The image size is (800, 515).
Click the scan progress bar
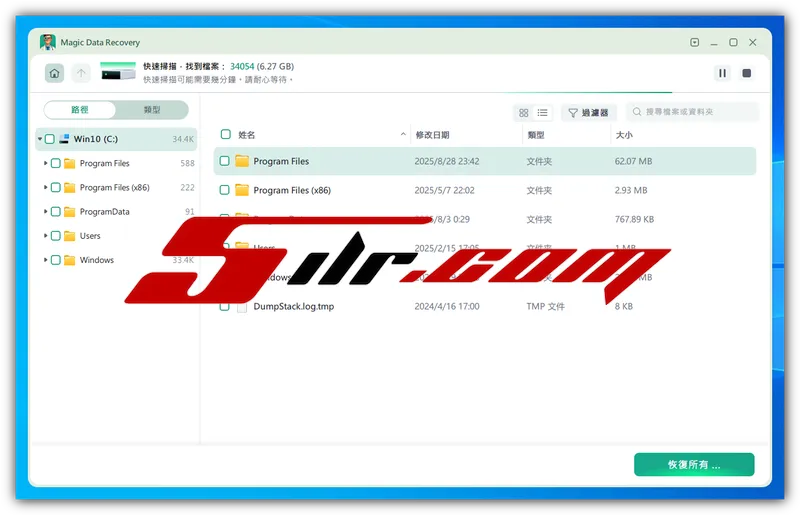[x=401, y=92]
